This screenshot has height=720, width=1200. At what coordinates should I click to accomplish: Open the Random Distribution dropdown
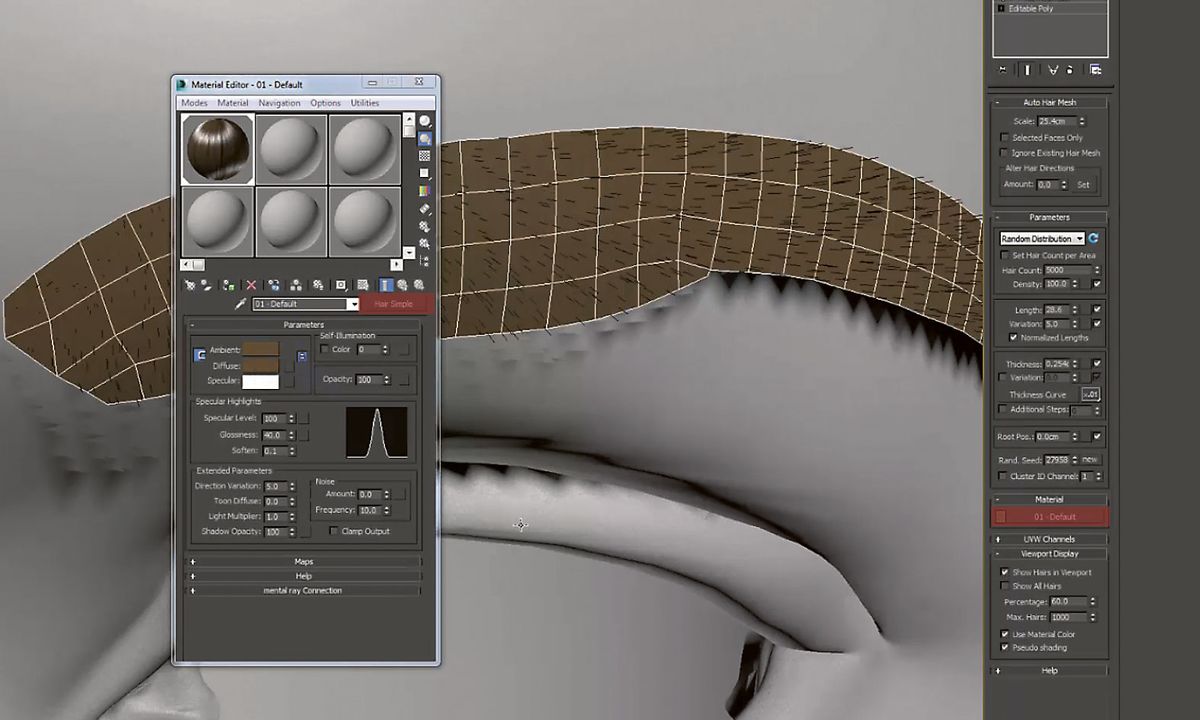point(1041,239)
